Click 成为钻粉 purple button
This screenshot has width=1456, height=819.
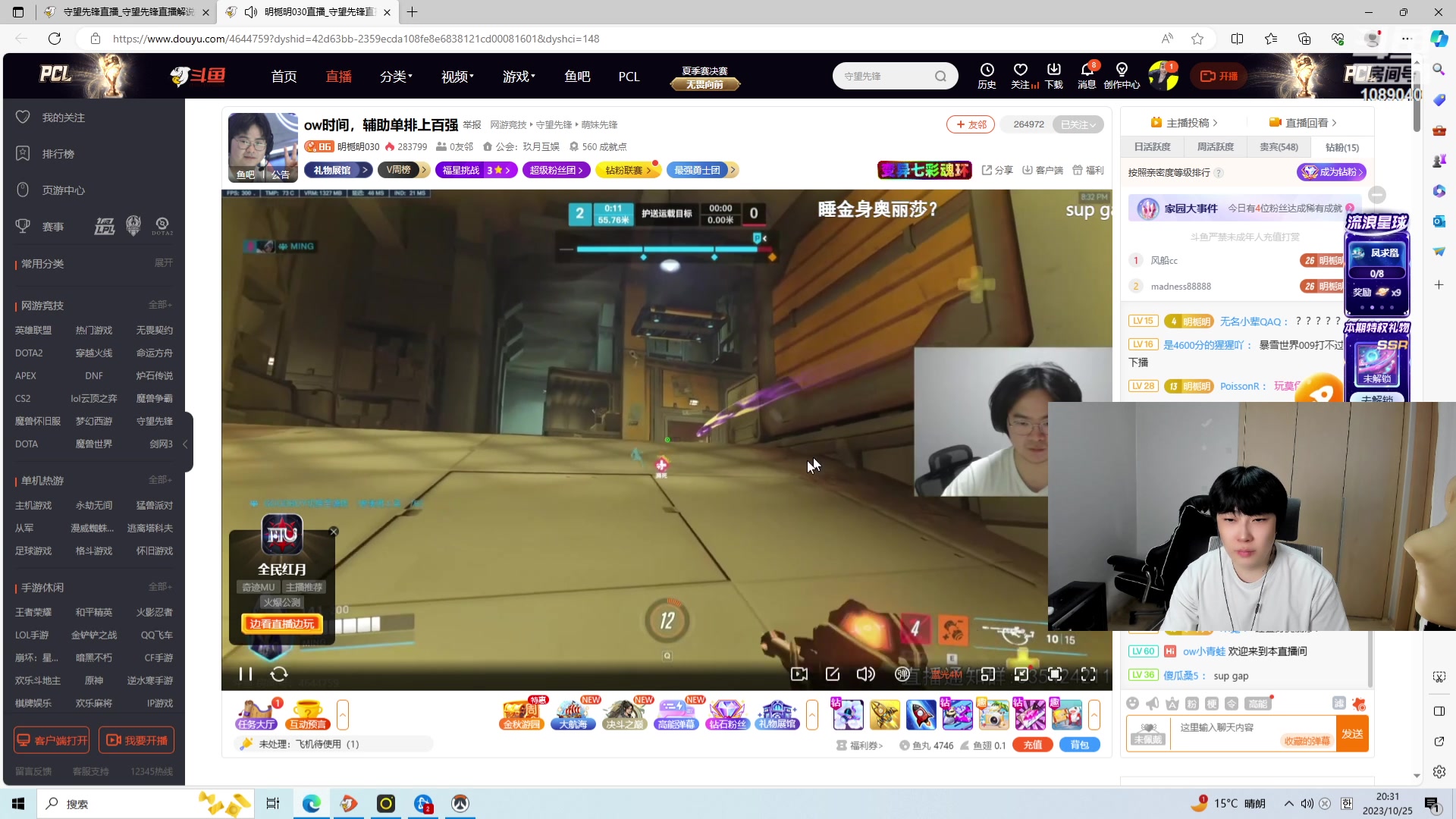coord(1332,172)
